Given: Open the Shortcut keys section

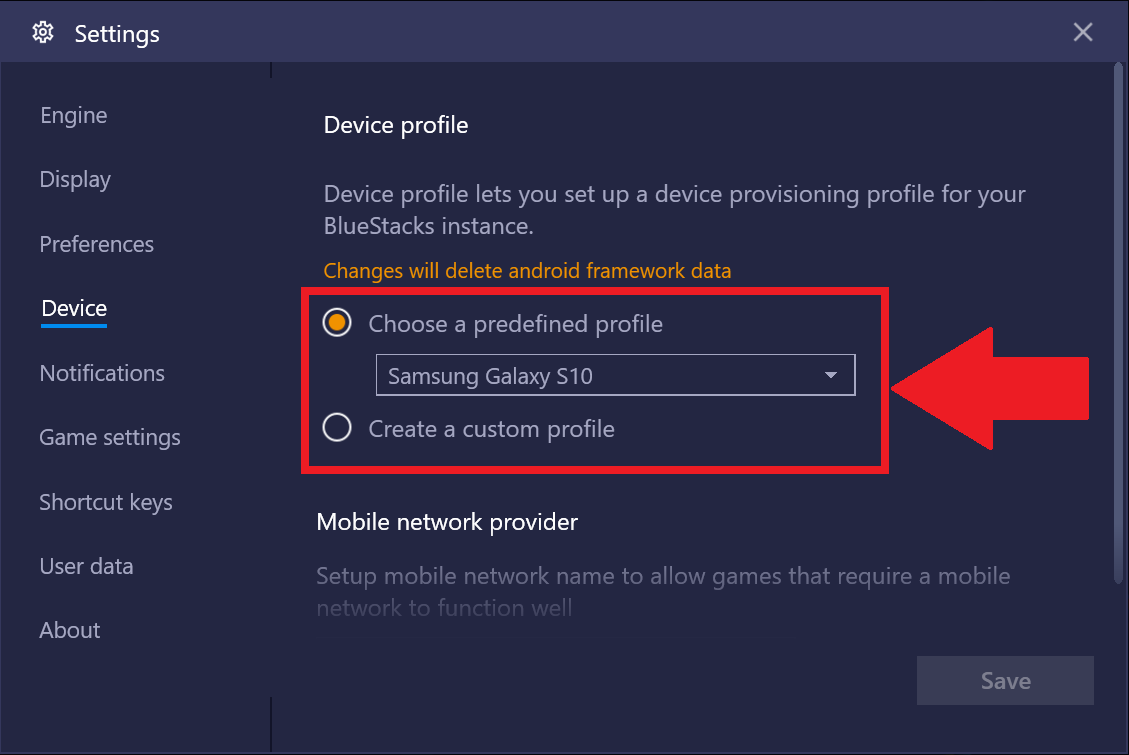Looking at the screenshot, I should pos(106,502).
